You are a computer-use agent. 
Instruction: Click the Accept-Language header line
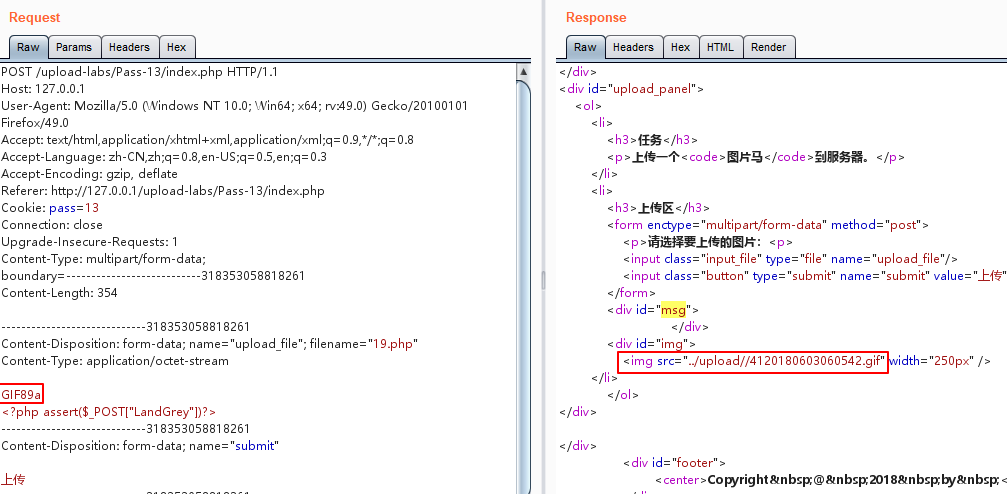pos(164,157)
